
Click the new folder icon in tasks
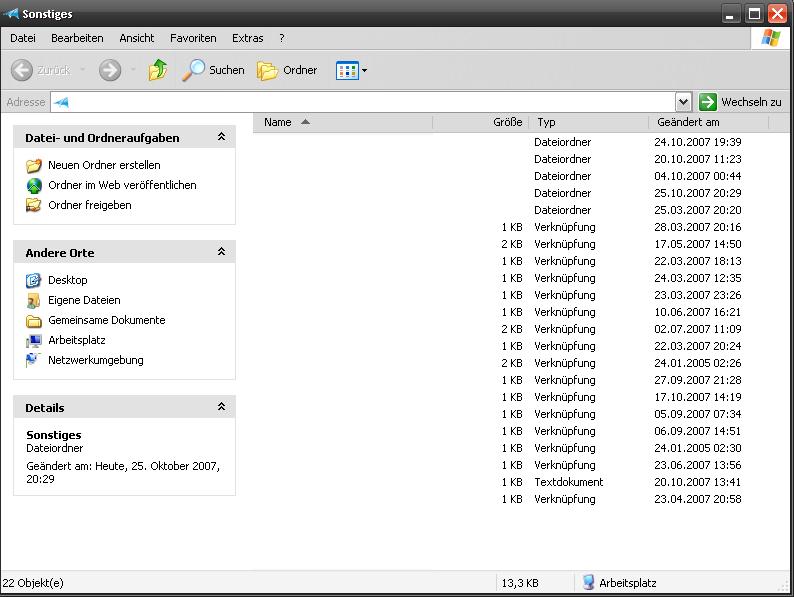point(34,166)
